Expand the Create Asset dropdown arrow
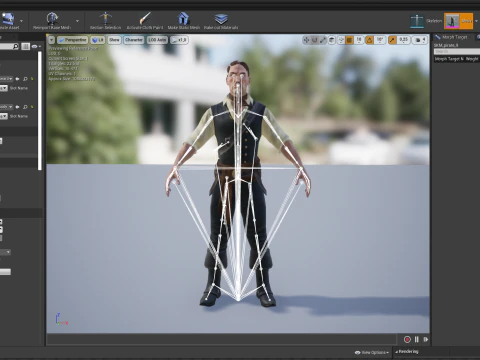The height and width of the screenshot is (360, 480). (22, 21)
